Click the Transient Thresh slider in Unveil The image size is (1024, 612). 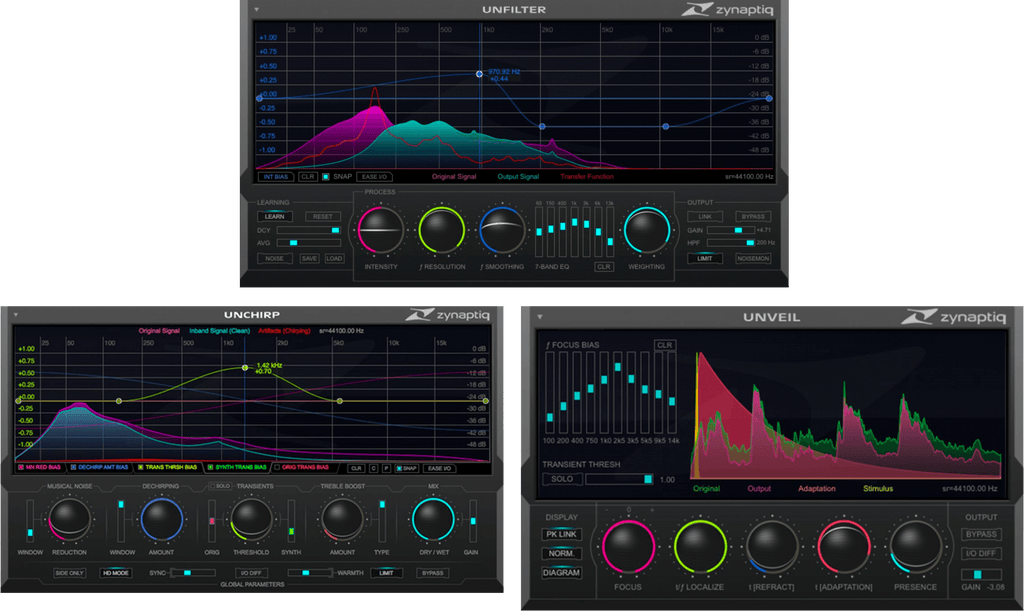(619, 479)
